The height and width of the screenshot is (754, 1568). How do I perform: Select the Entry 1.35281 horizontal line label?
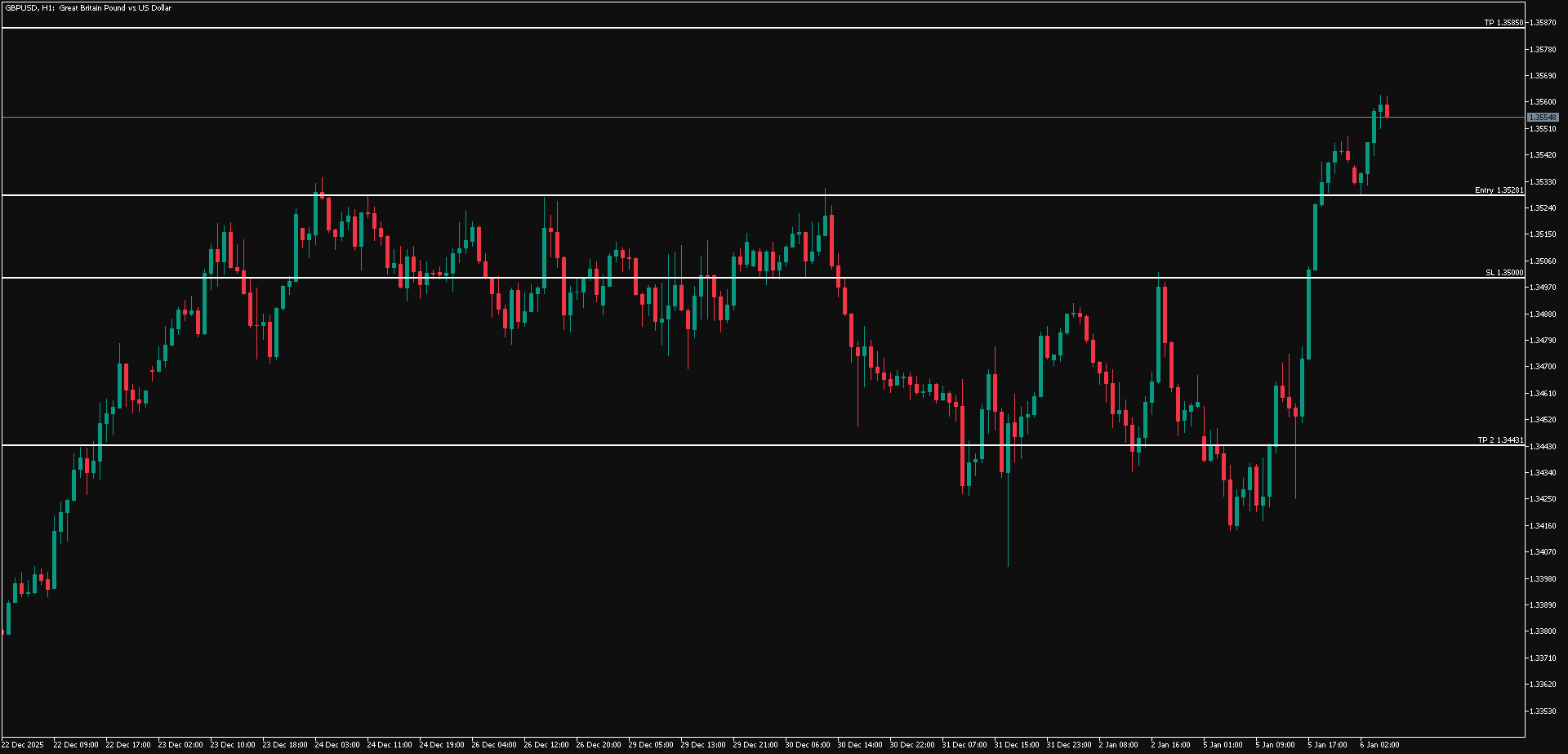(x=1499, y=190)
